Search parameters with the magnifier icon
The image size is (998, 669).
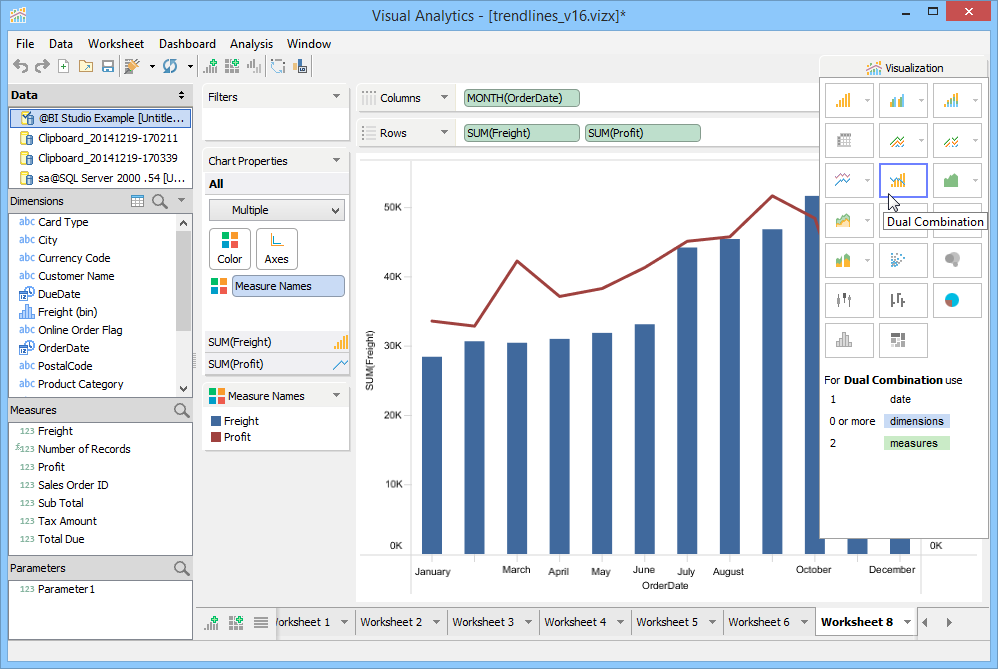coord(181,568)
